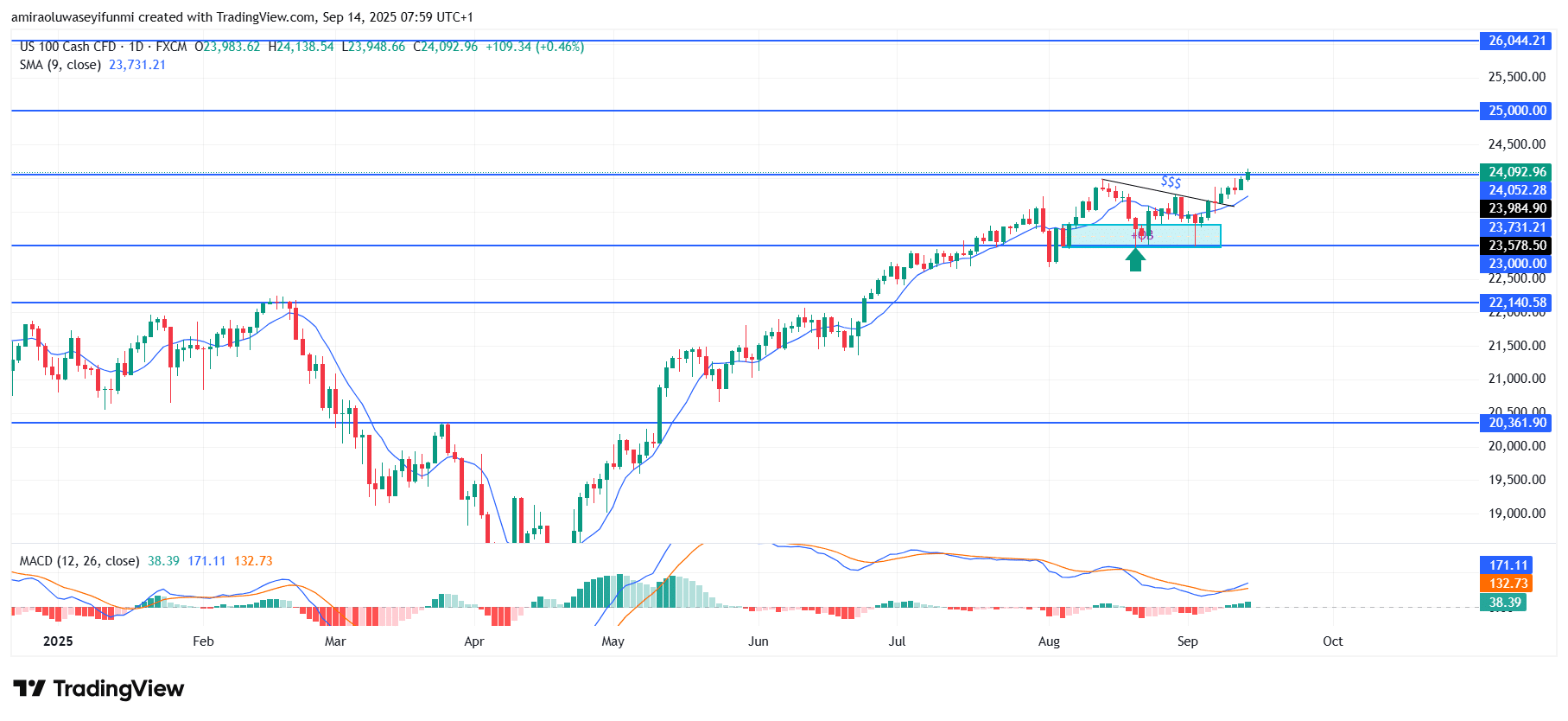Click the 38.39 histogram axis label
The width and height of the screenshot is (1568, 721).
(1504, 603)
